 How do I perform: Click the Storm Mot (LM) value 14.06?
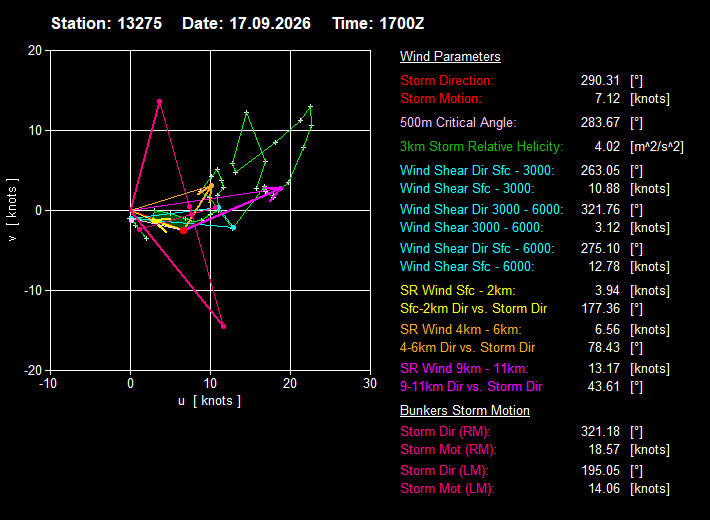tap(604, 489)
